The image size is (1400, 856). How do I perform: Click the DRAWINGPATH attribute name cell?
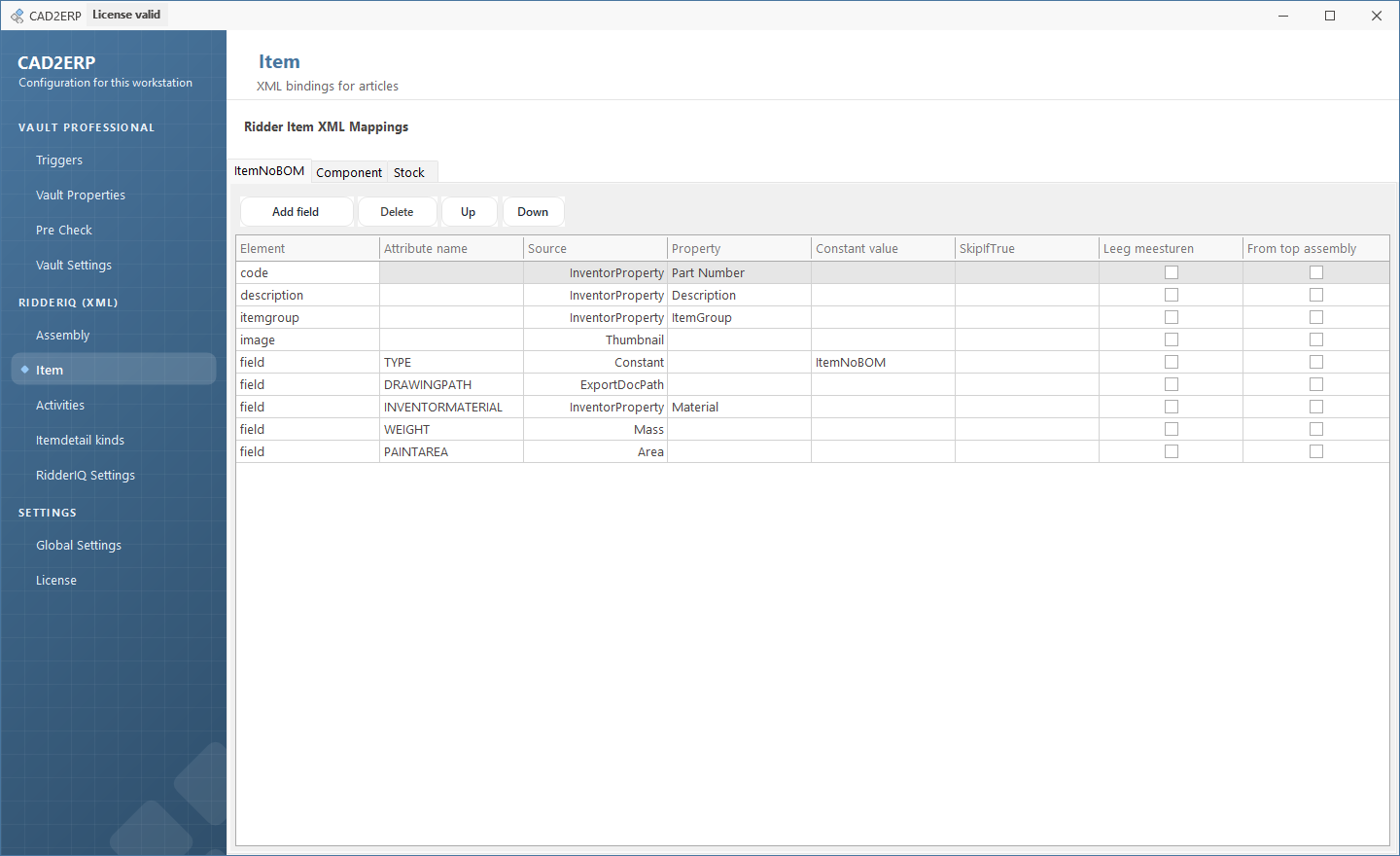click(x=452, y=384)
